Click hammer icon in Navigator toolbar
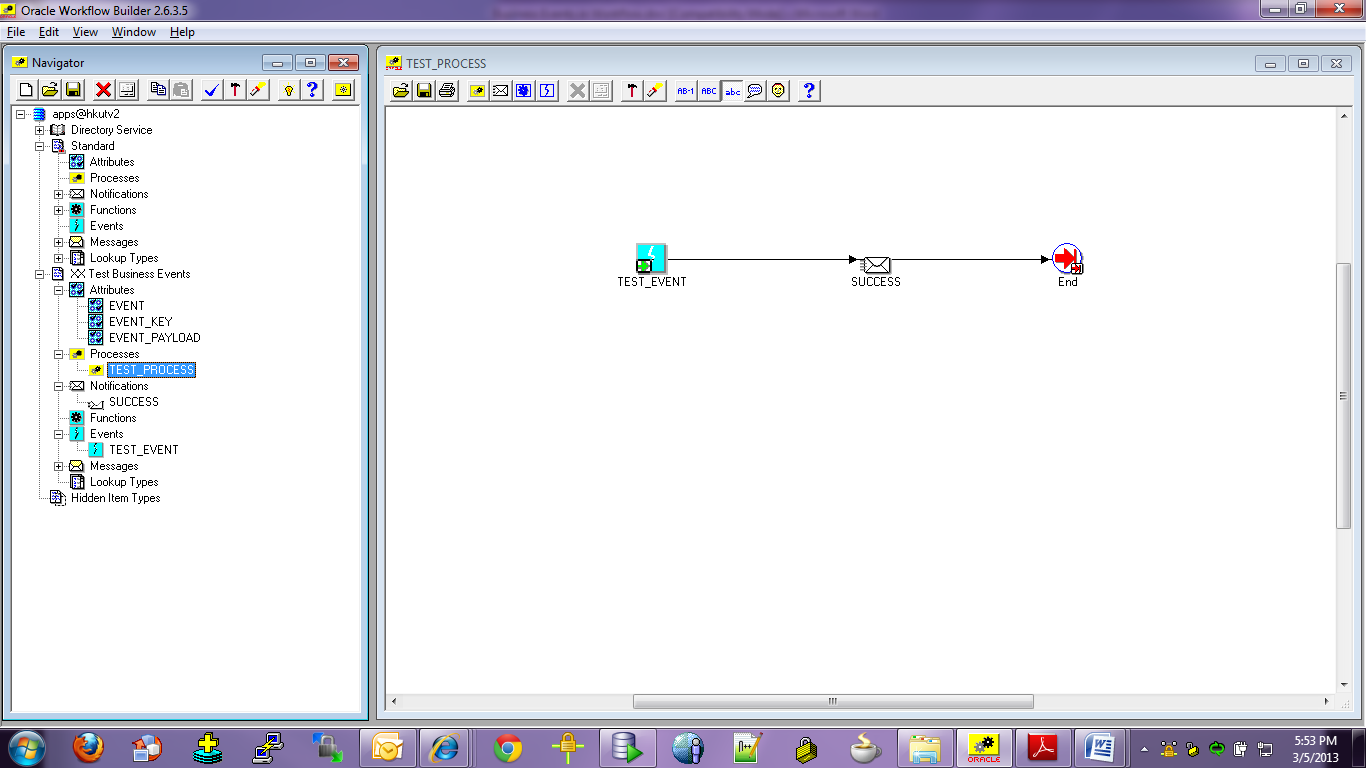Image resolution: width=1366 pixels, height=768 pixels. click(235, 90)
